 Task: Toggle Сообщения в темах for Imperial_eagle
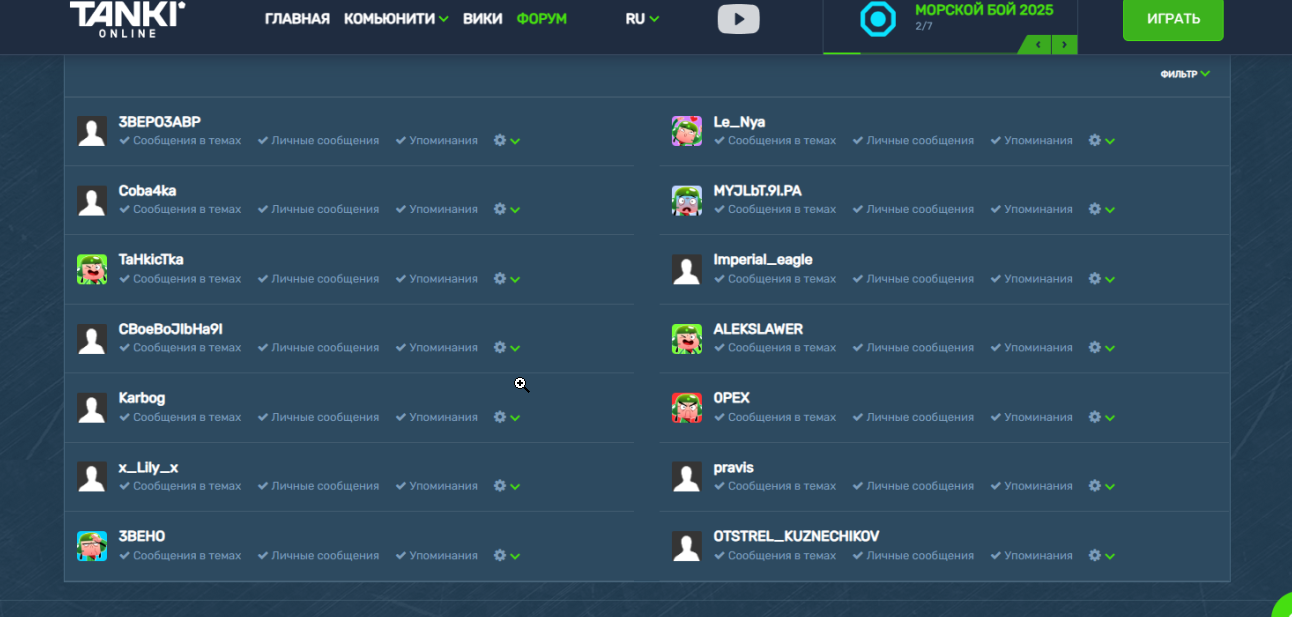(776, 279)
